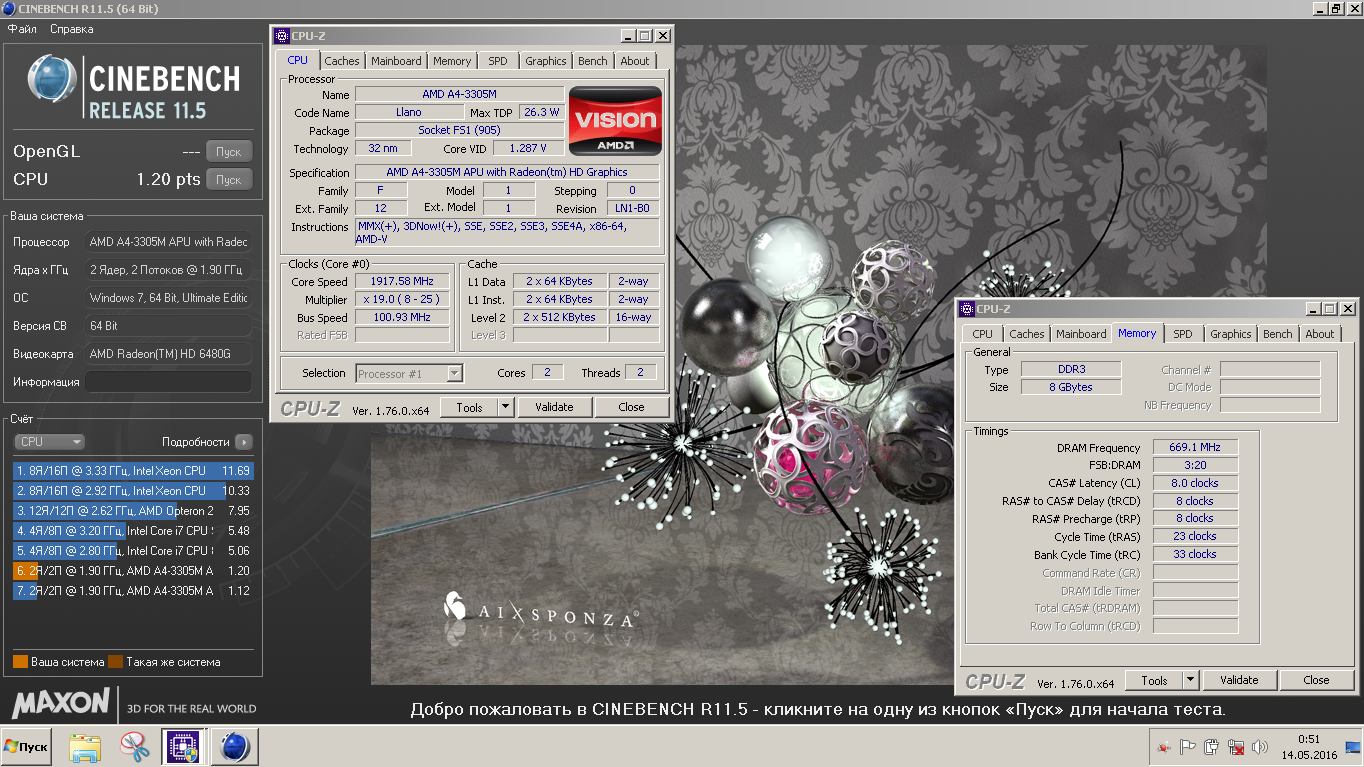Run the CPU test with Пуск button

coord(229,180)
